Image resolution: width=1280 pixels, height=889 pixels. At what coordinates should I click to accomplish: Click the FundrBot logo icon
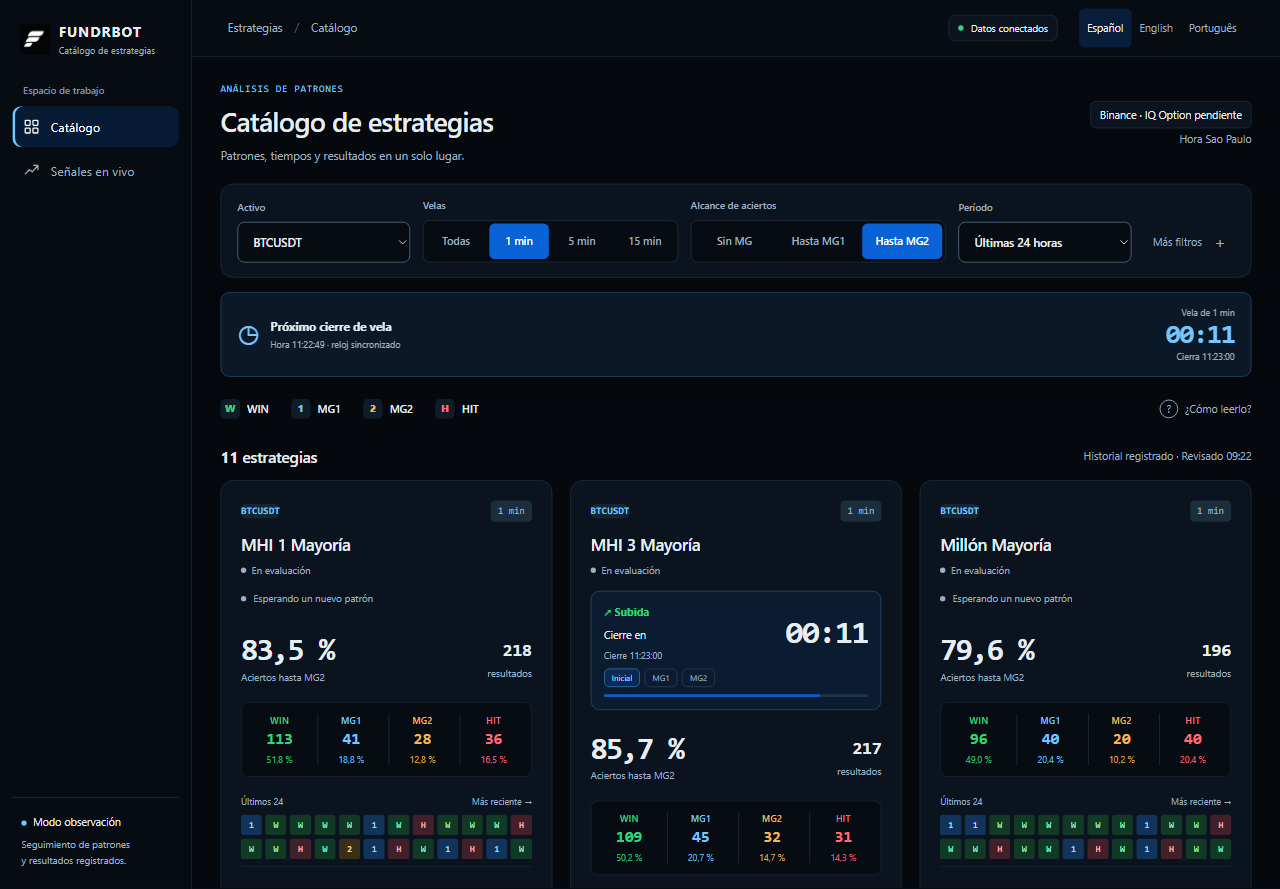[x=36, y=39]
